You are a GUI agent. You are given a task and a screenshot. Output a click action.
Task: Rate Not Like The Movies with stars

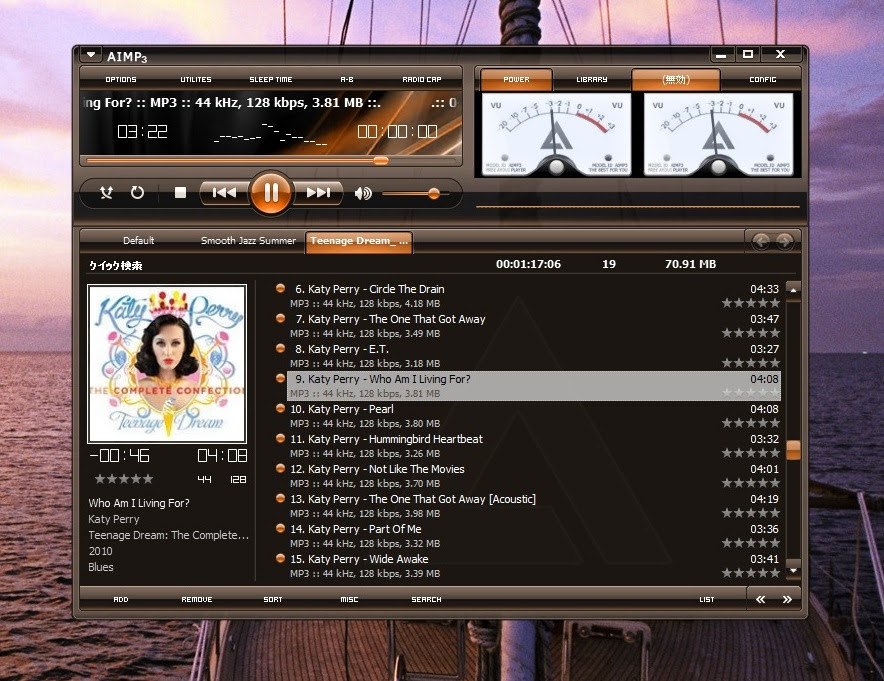(751, 483)
